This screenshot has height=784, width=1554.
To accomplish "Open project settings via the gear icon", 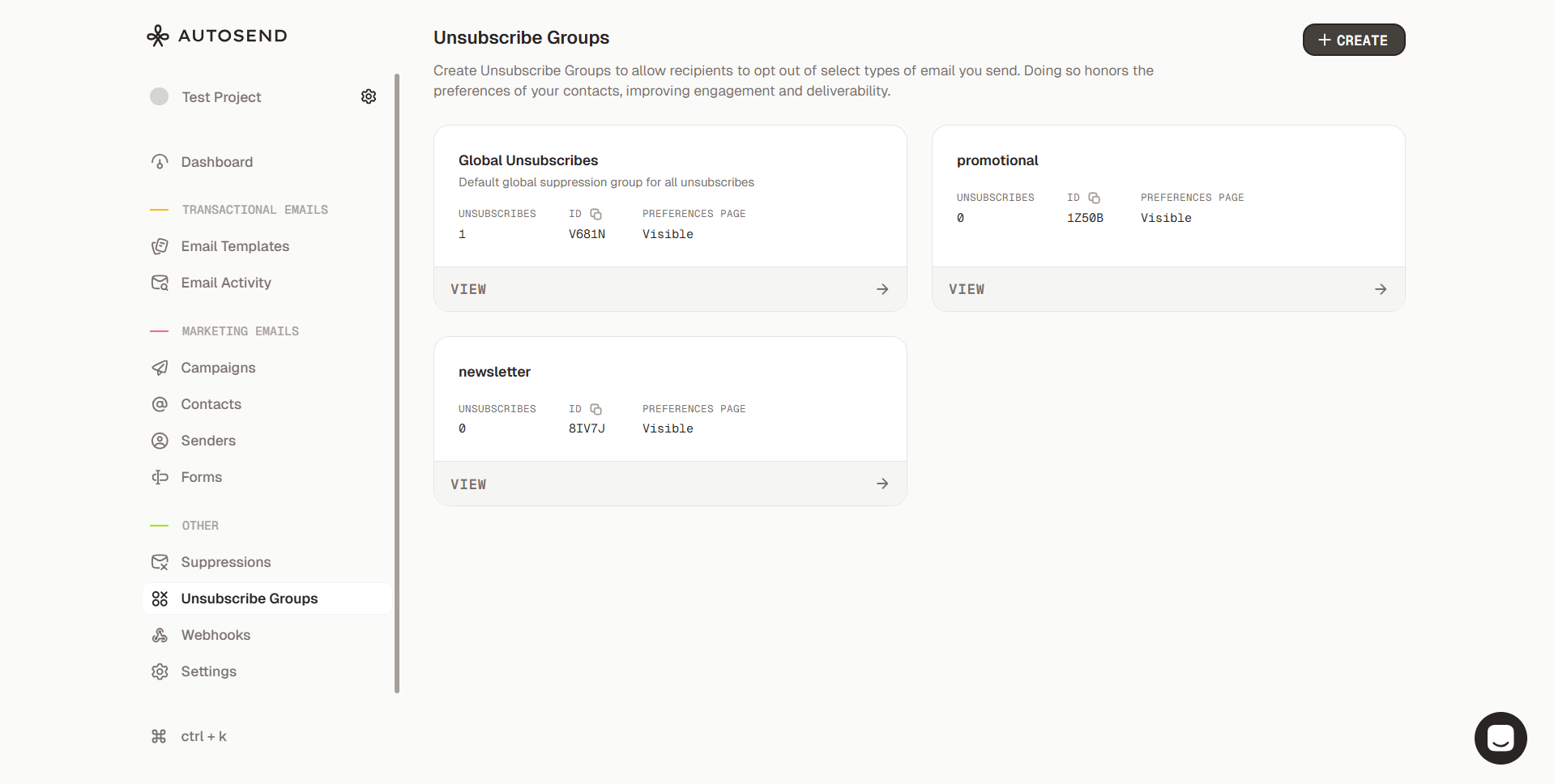I will click(369, 96).
